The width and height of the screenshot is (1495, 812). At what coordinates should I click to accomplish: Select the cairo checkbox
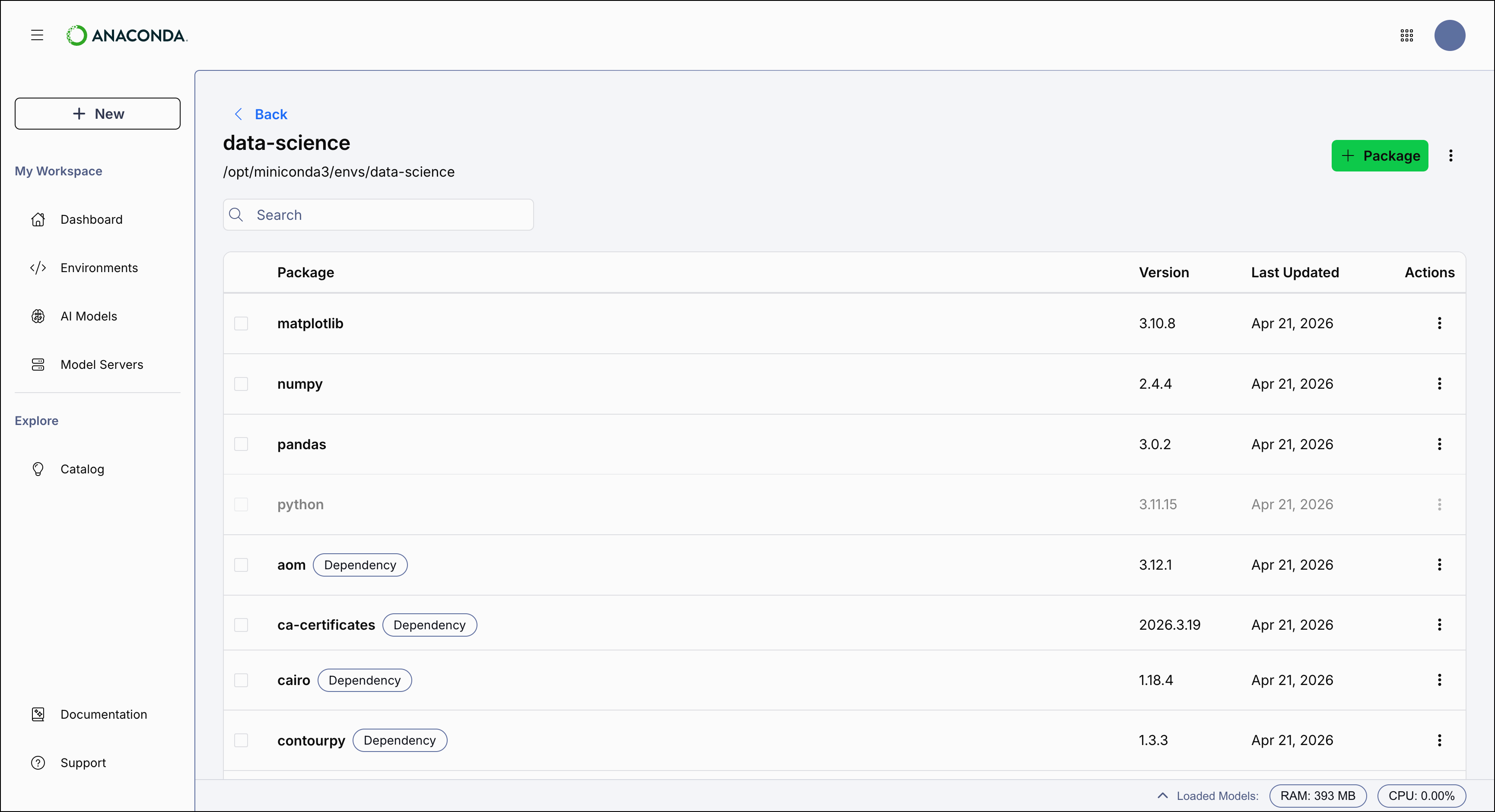(x=241, y=680)
